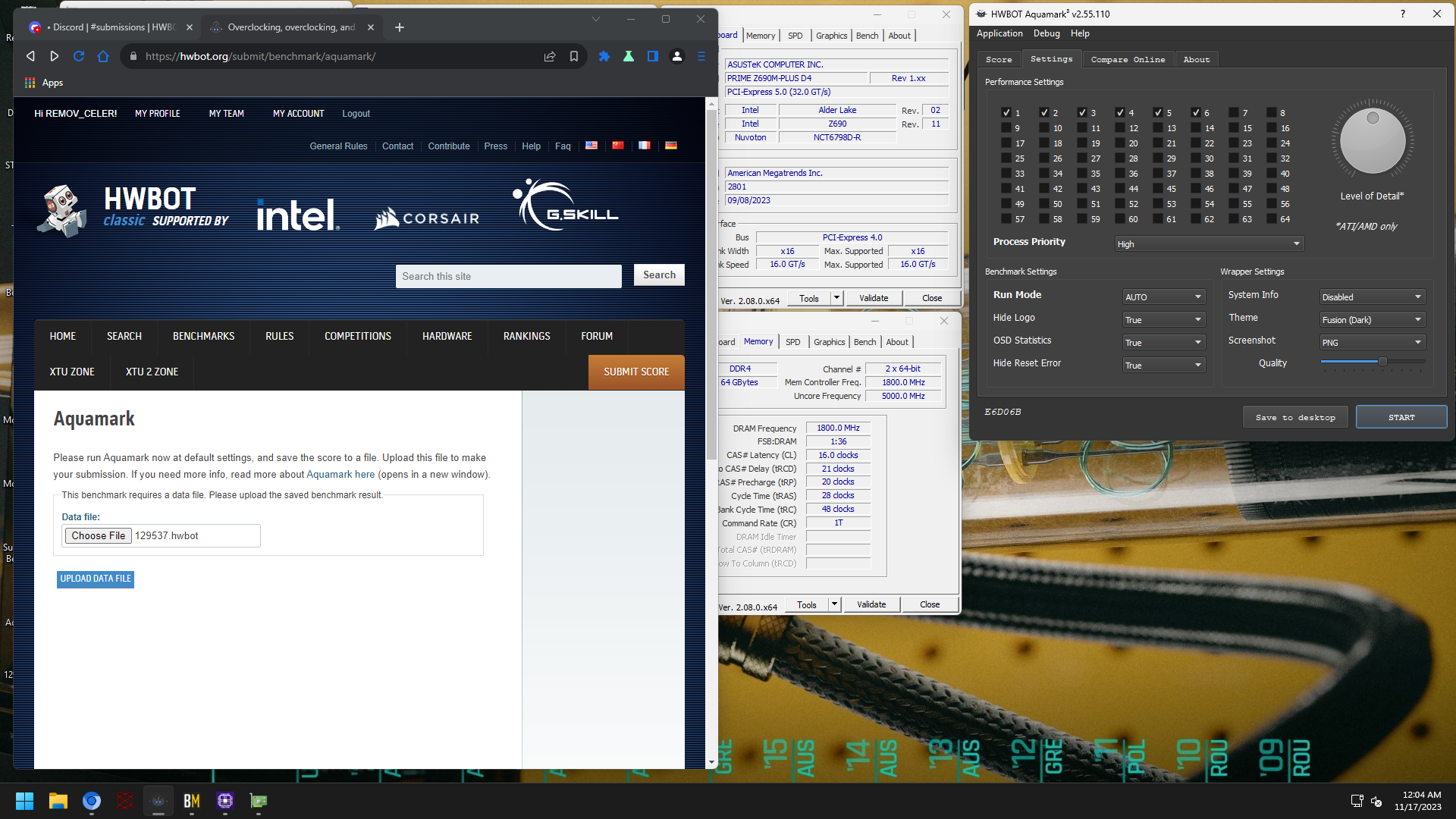This screenshot has height=819, width=1456.
Task: Uncheck CPU core 6 checkbox
Action: tap(1196, 112)
